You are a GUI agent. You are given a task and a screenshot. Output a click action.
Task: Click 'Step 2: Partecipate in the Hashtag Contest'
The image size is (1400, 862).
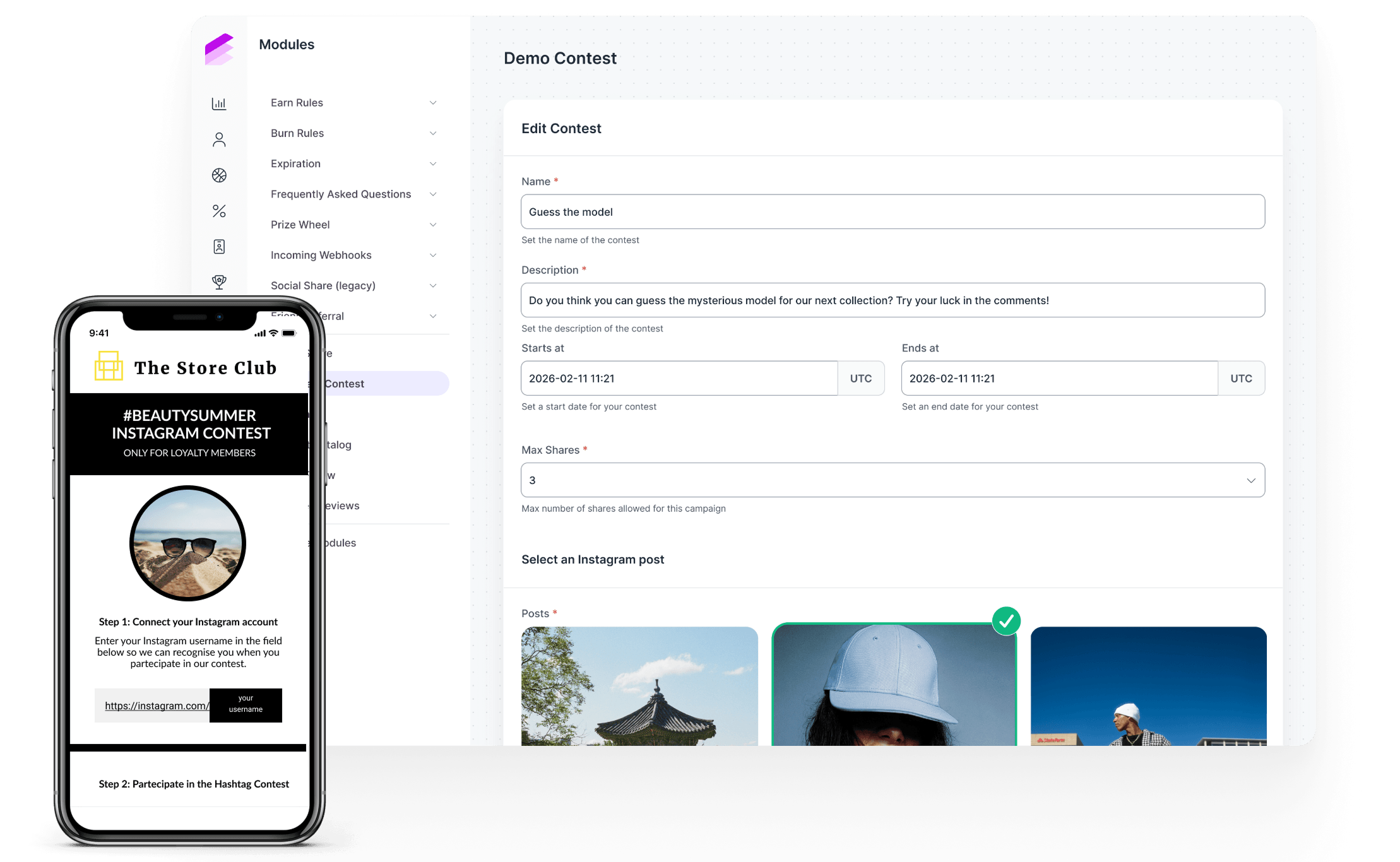194,784
